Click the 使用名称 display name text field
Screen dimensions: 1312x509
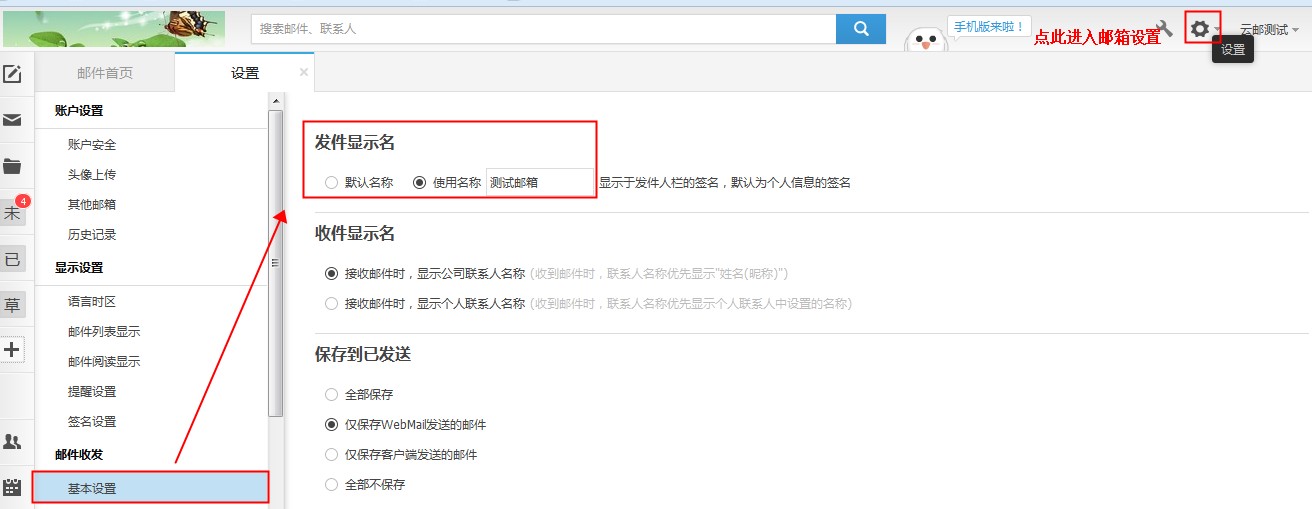[538, 183]
